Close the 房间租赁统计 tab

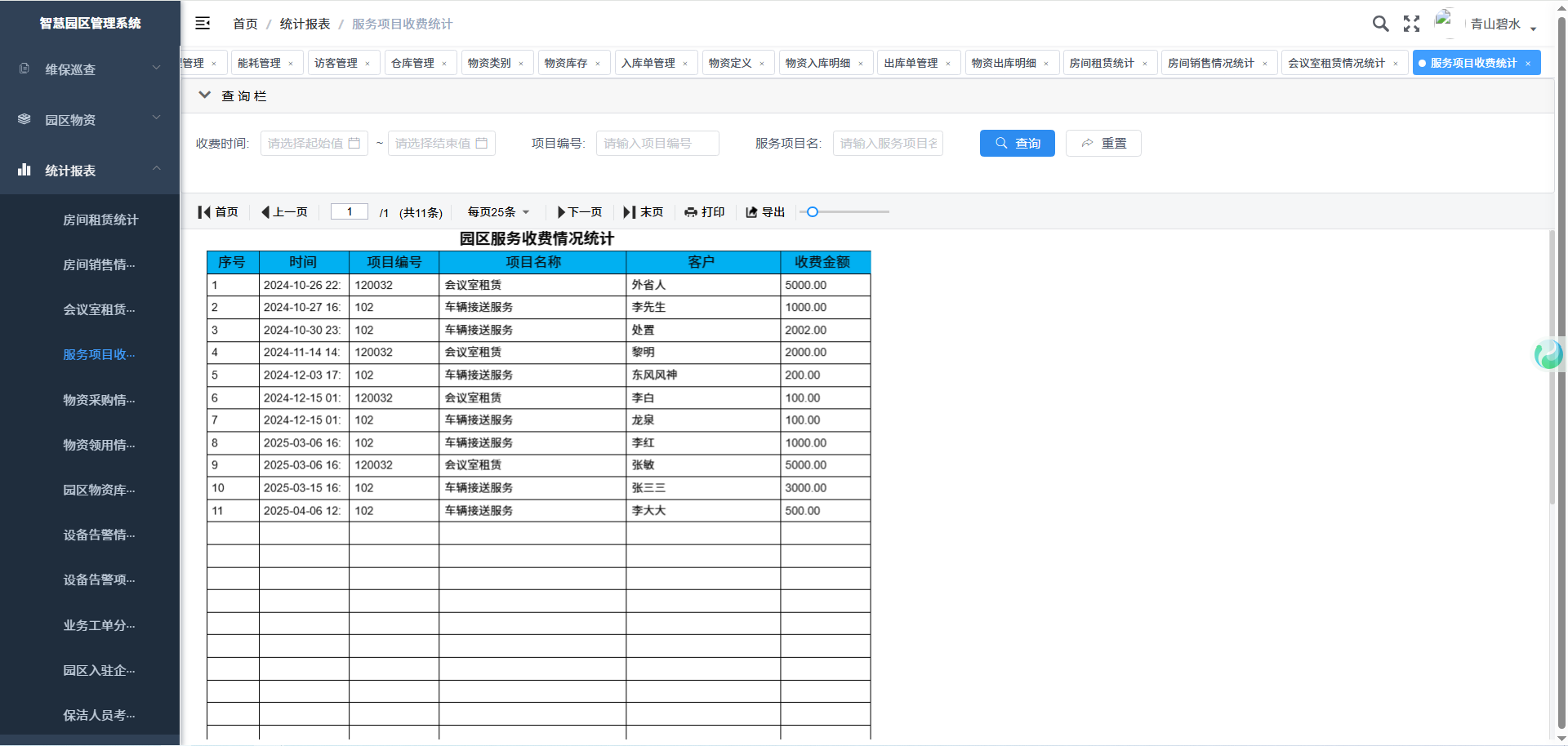pyautogui.click(x=1145, y=64)
